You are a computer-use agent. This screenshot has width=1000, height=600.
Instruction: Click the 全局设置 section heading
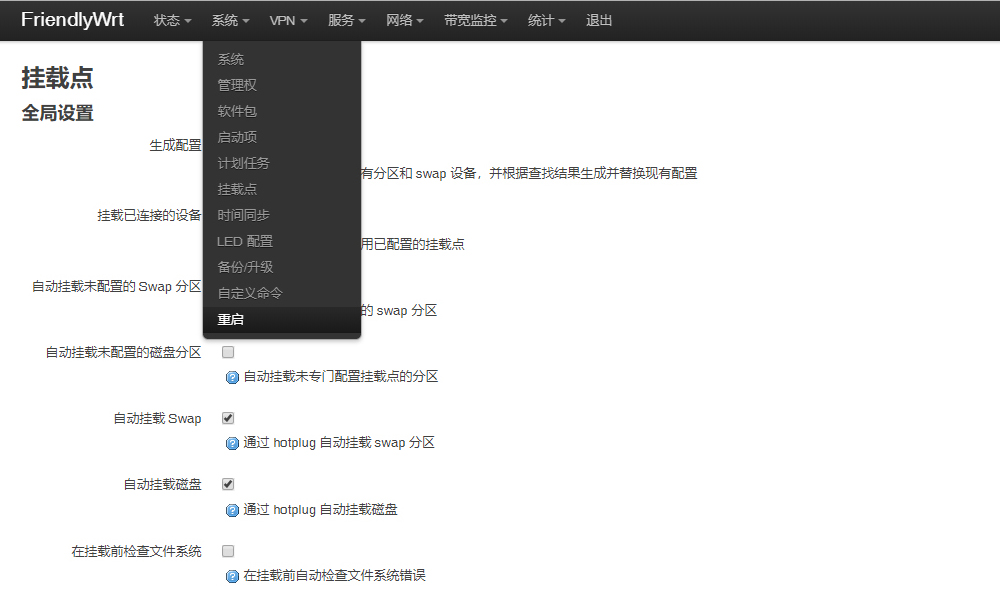pos(57,113)
